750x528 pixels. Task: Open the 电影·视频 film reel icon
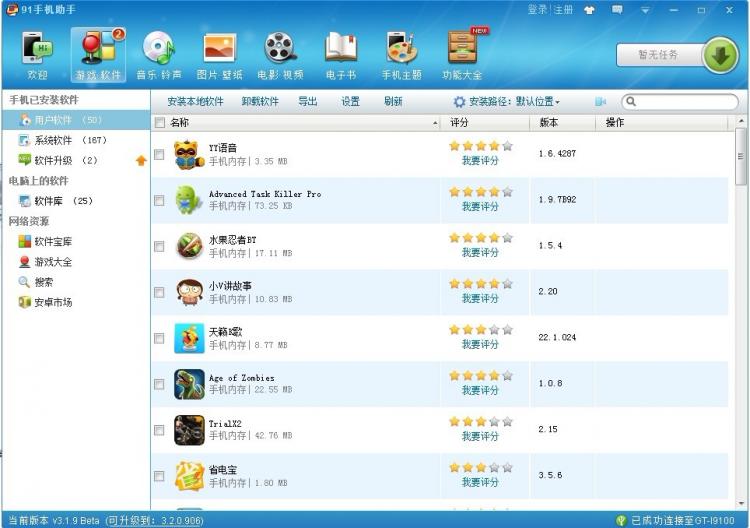tap(280, 47)
